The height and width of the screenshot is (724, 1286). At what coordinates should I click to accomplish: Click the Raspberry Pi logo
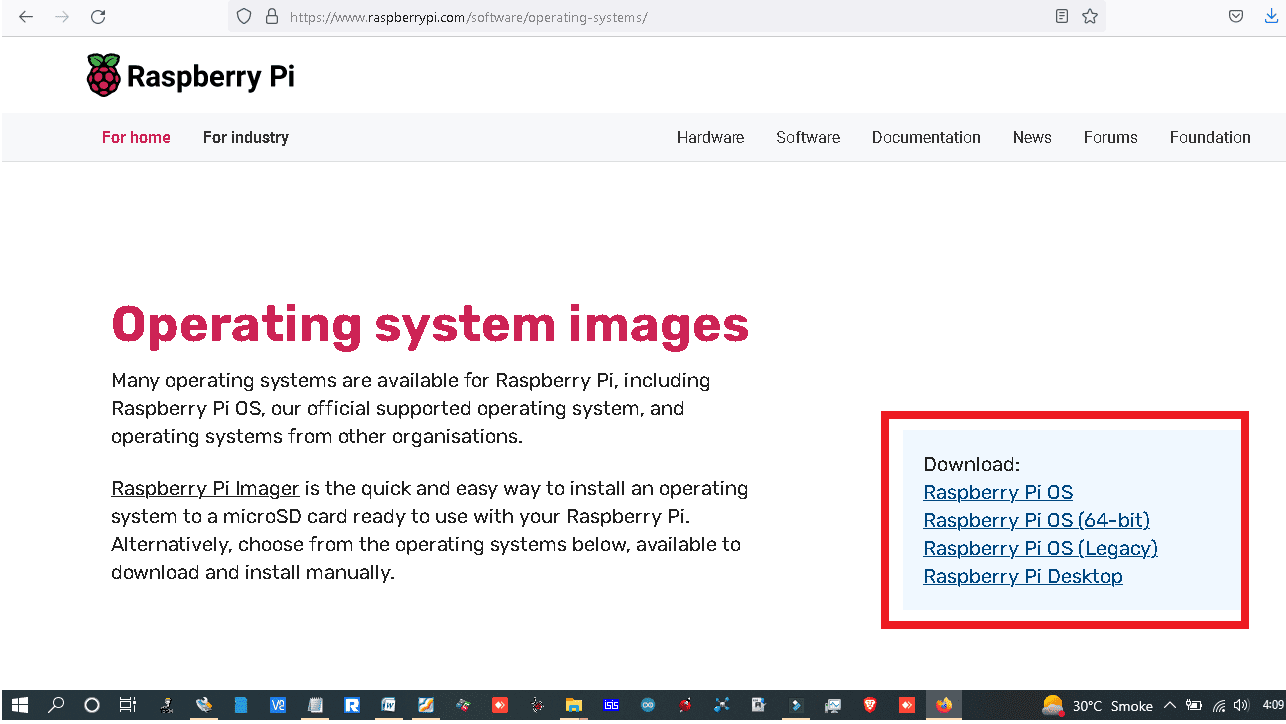point(191,76)
